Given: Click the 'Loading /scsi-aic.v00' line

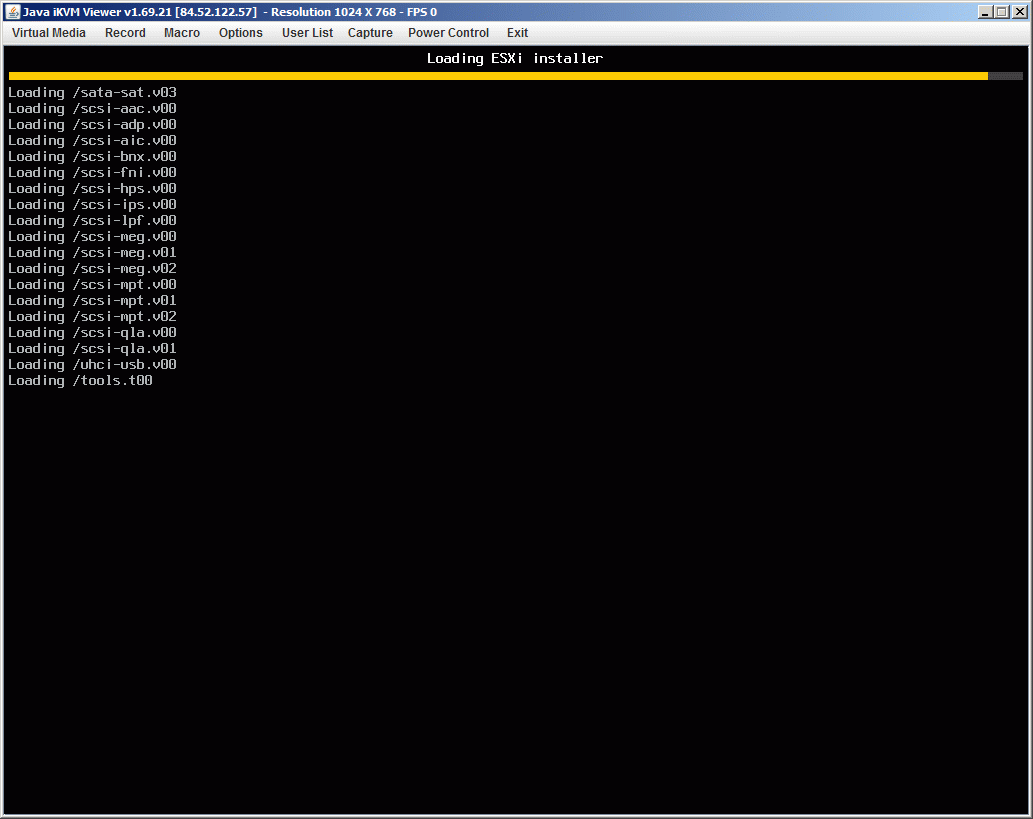Looking at the screenshot, I should [x=92, y=140].
